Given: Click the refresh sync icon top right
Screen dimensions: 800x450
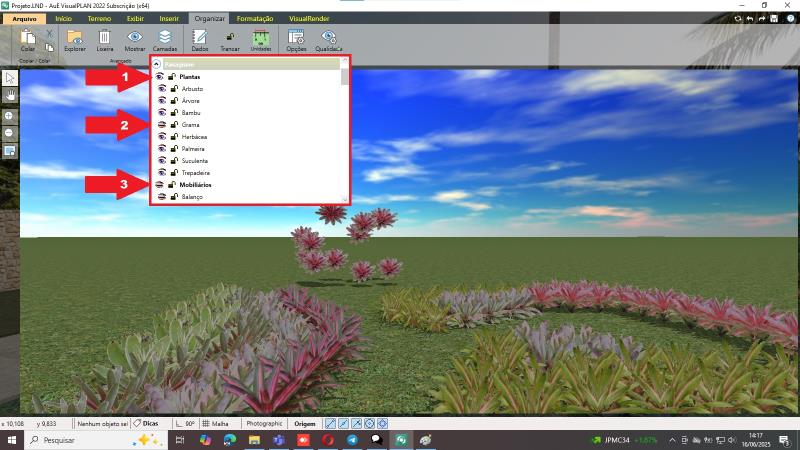Looking at the screenshot, I should point(738,18).
